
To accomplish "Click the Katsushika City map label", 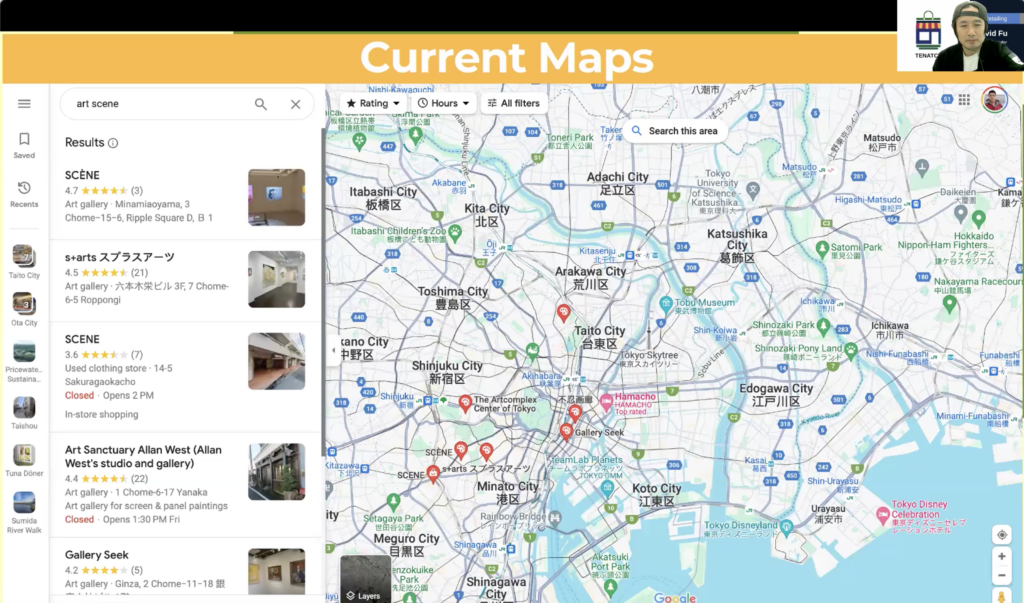I will 737,245.
